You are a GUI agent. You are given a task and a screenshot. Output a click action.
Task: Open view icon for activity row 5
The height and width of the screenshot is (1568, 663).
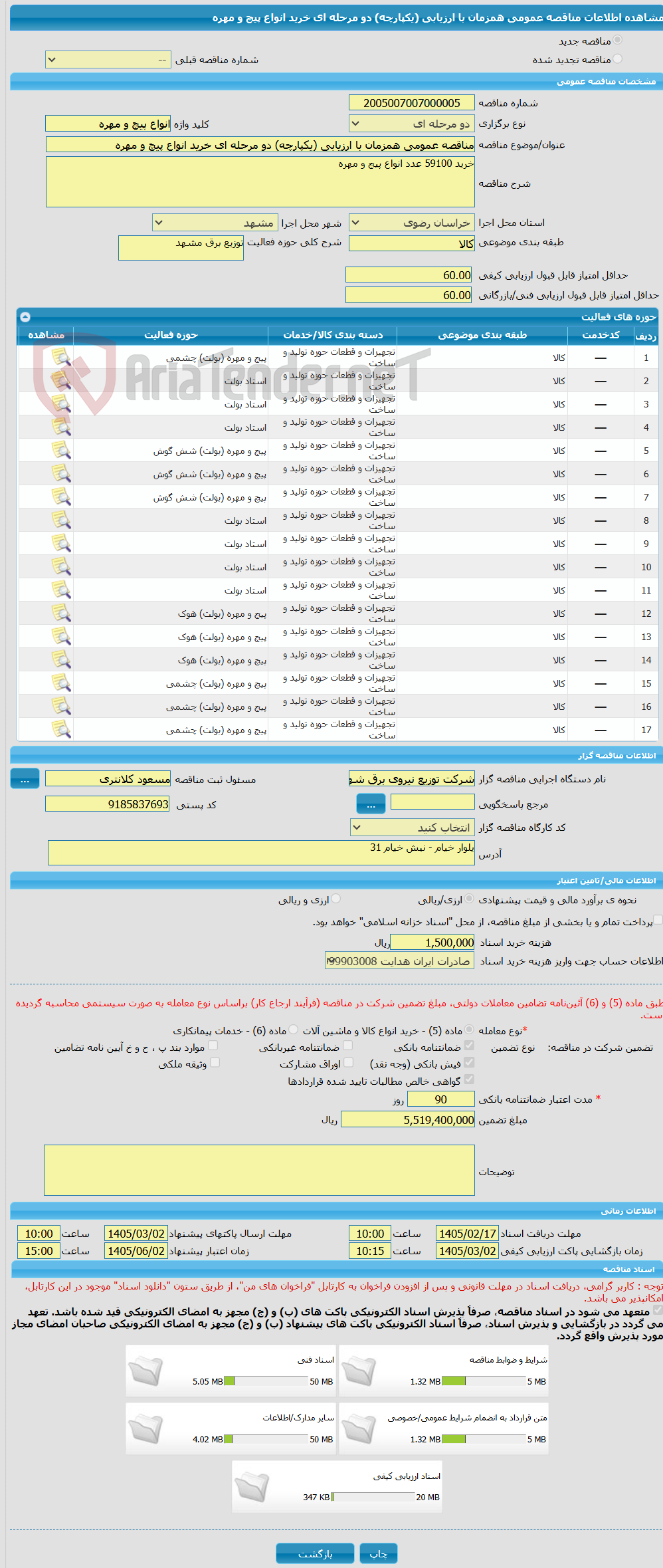click(x=61, y=450)
